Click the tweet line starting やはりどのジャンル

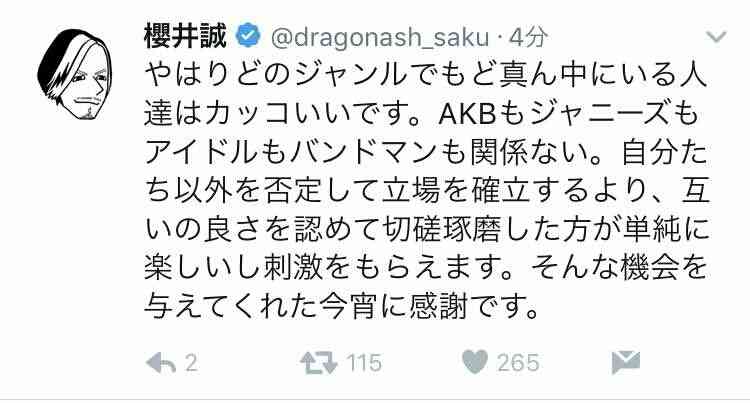pyautogui.click(x=426, y=76)
